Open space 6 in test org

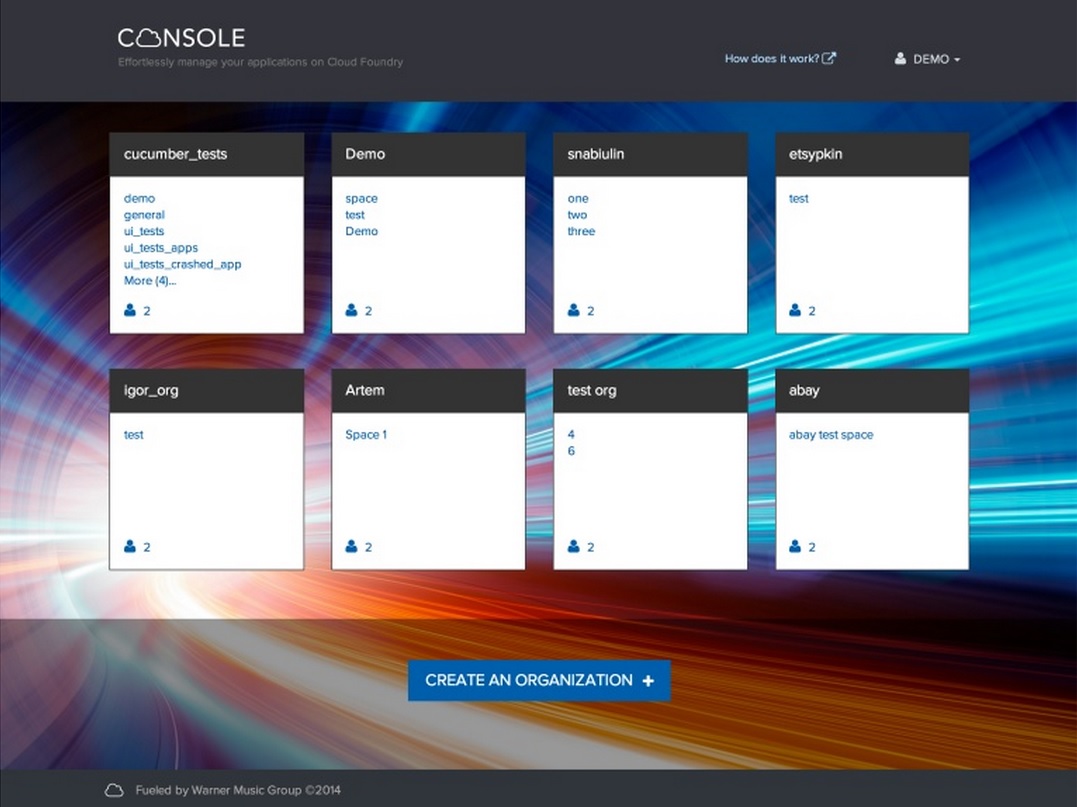pos(571,451)
